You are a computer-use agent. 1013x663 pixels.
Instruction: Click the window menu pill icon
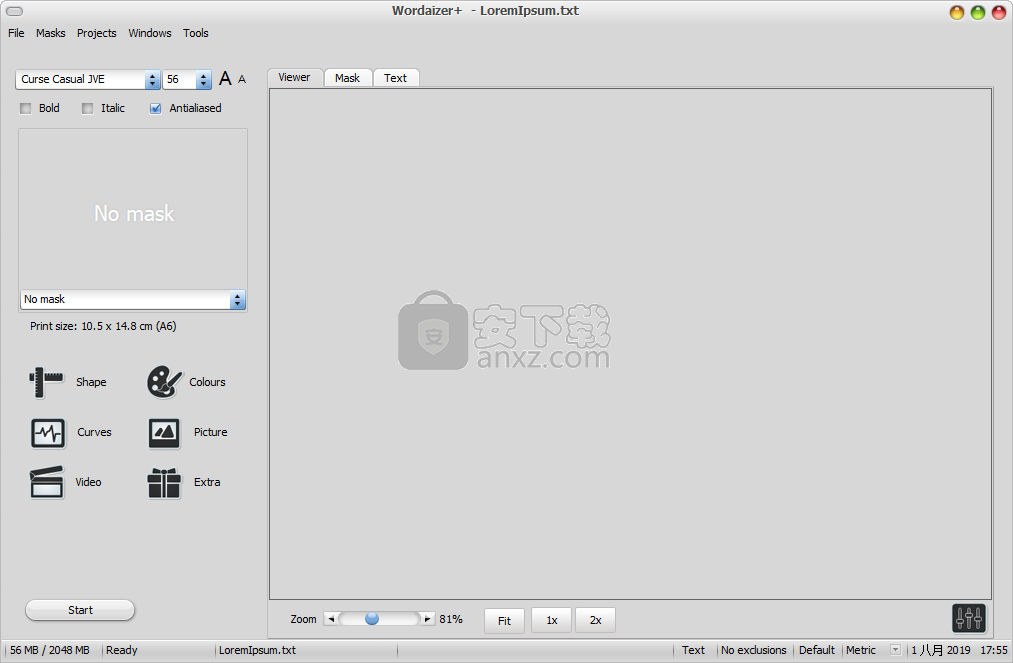pos(14,11)
